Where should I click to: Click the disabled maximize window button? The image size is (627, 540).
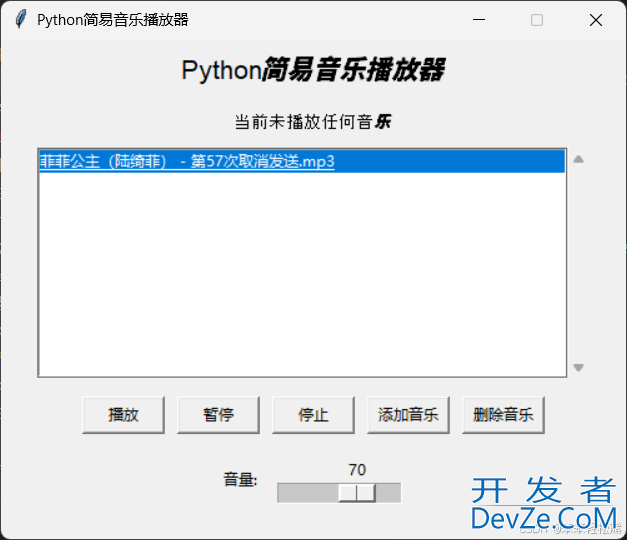[537, 20]
